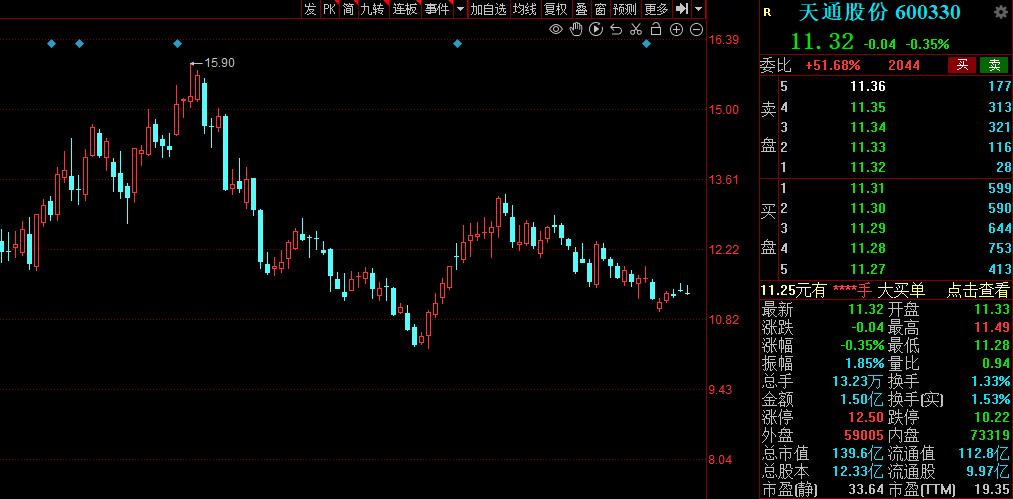1013x499 pixels.
Task: Select sell level 5 price 11.36
Action: (x=868, y=87)
